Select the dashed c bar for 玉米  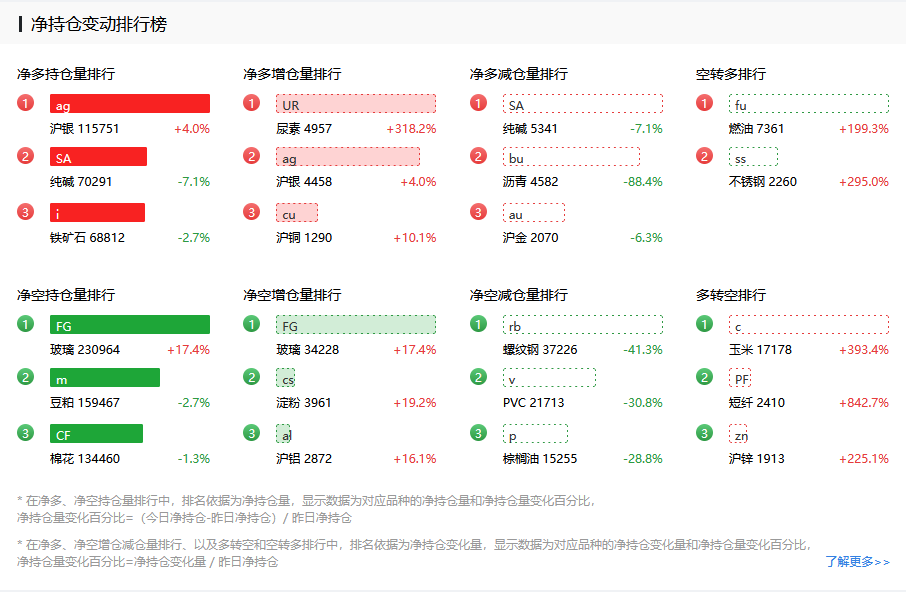click(x=808, y=325)
